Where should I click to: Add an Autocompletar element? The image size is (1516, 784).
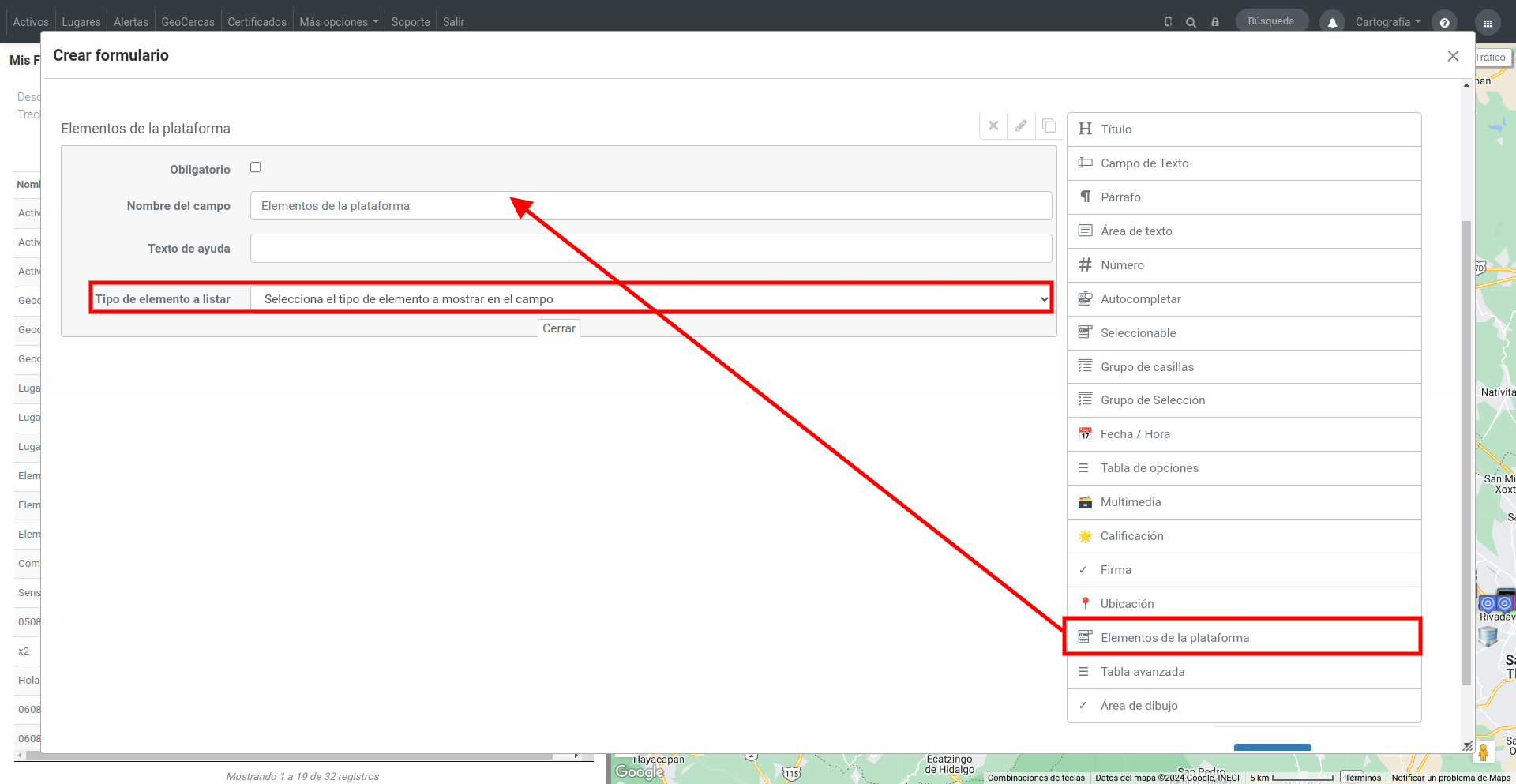[x=1244, y=299]
